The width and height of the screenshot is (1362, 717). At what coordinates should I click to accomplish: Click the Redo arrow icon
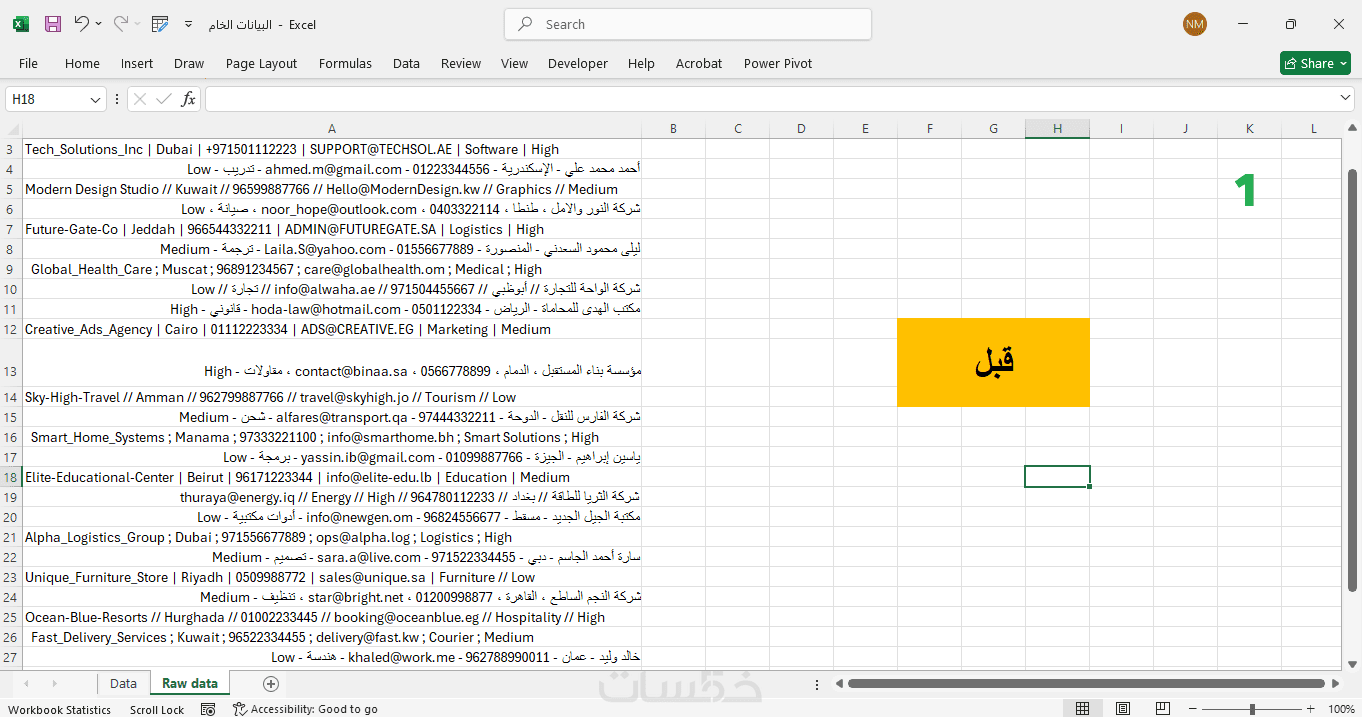[120, 24]
